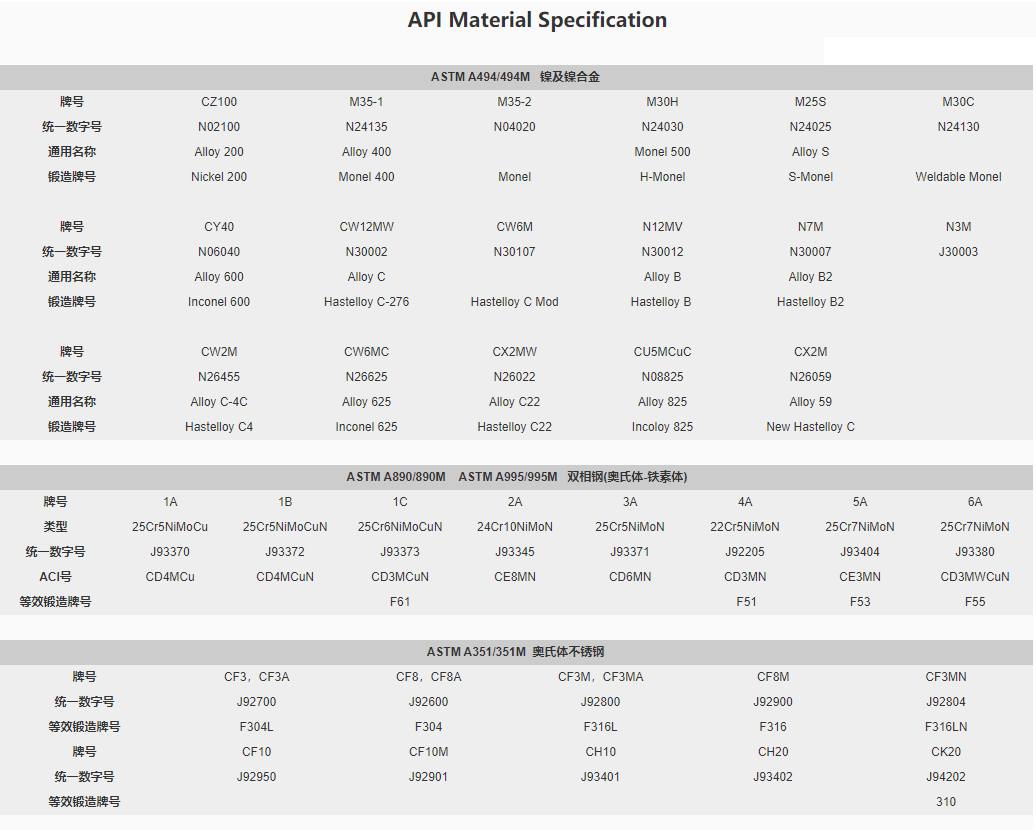Click the Incoloy 825 cell
The image size is (1036, 830).
coord(662,427)
